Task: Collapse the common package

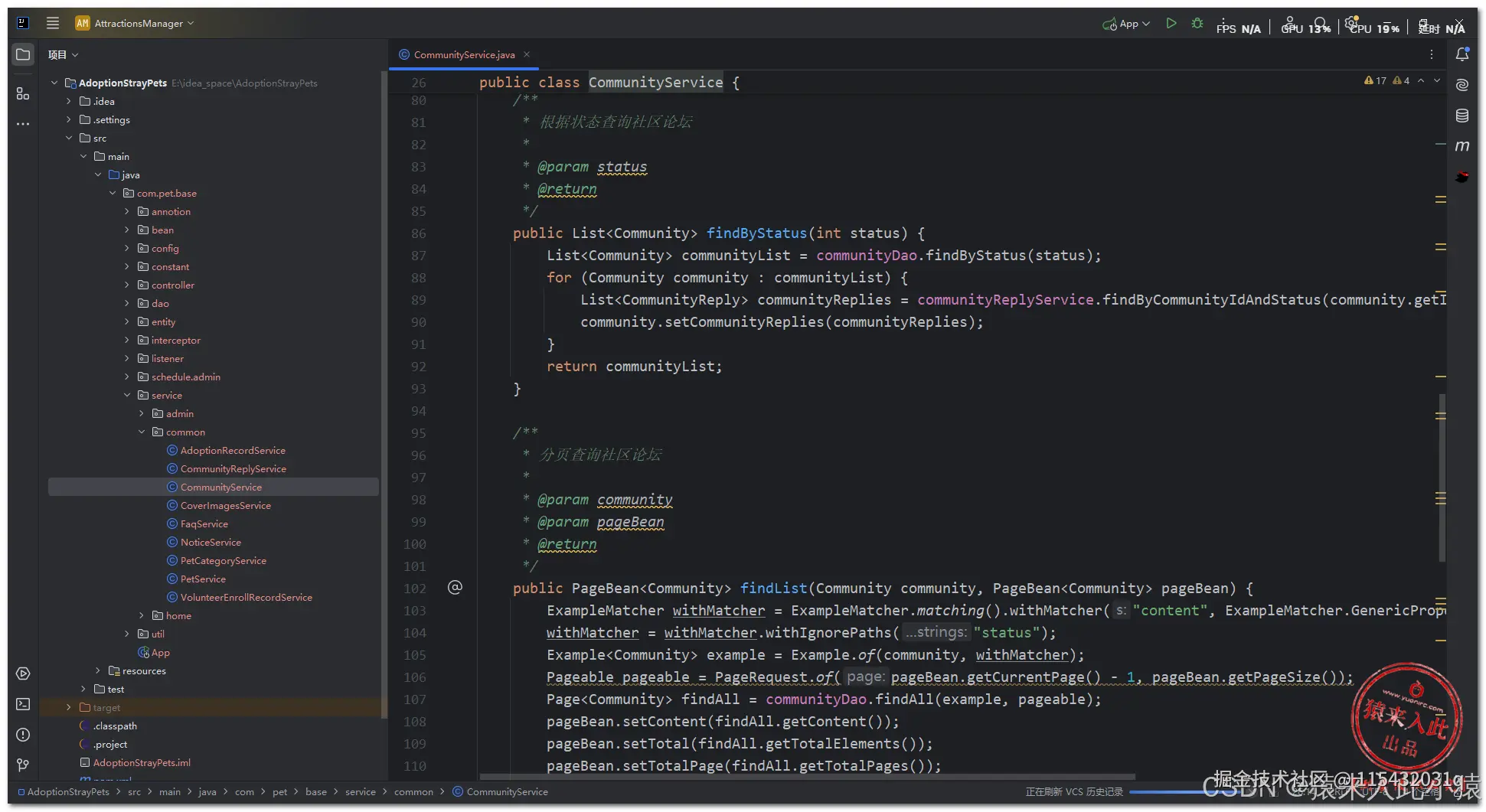Action: coord(142,432)
